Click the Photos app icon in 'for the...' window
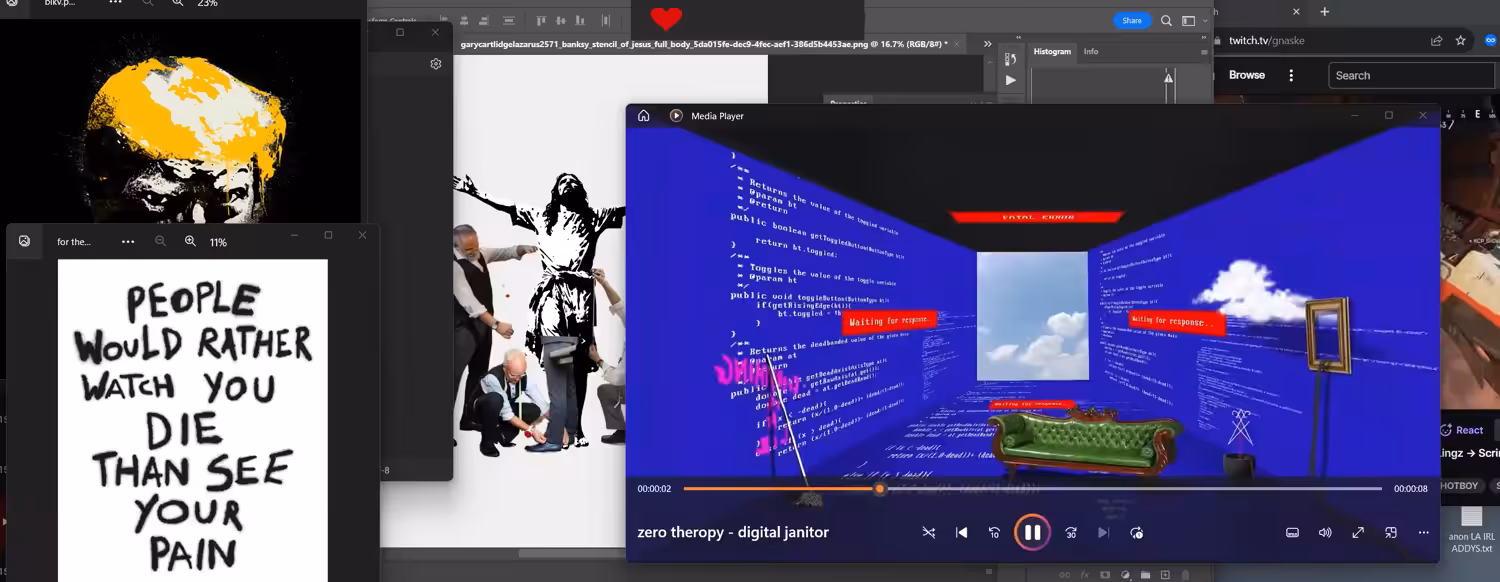Image resolution: width=1500 pixels, height=582 pixels. 24,241
